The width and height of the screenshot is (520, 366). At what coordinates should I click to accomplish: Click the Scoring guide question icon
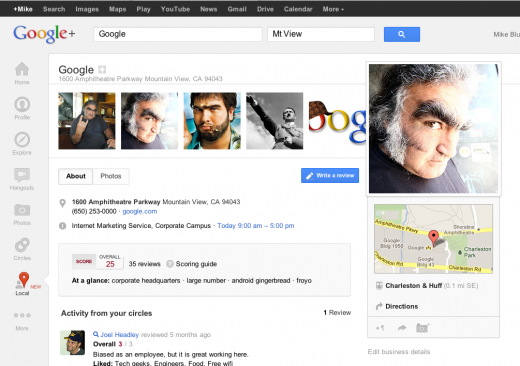pyautogui.click(x=170, y=264)
